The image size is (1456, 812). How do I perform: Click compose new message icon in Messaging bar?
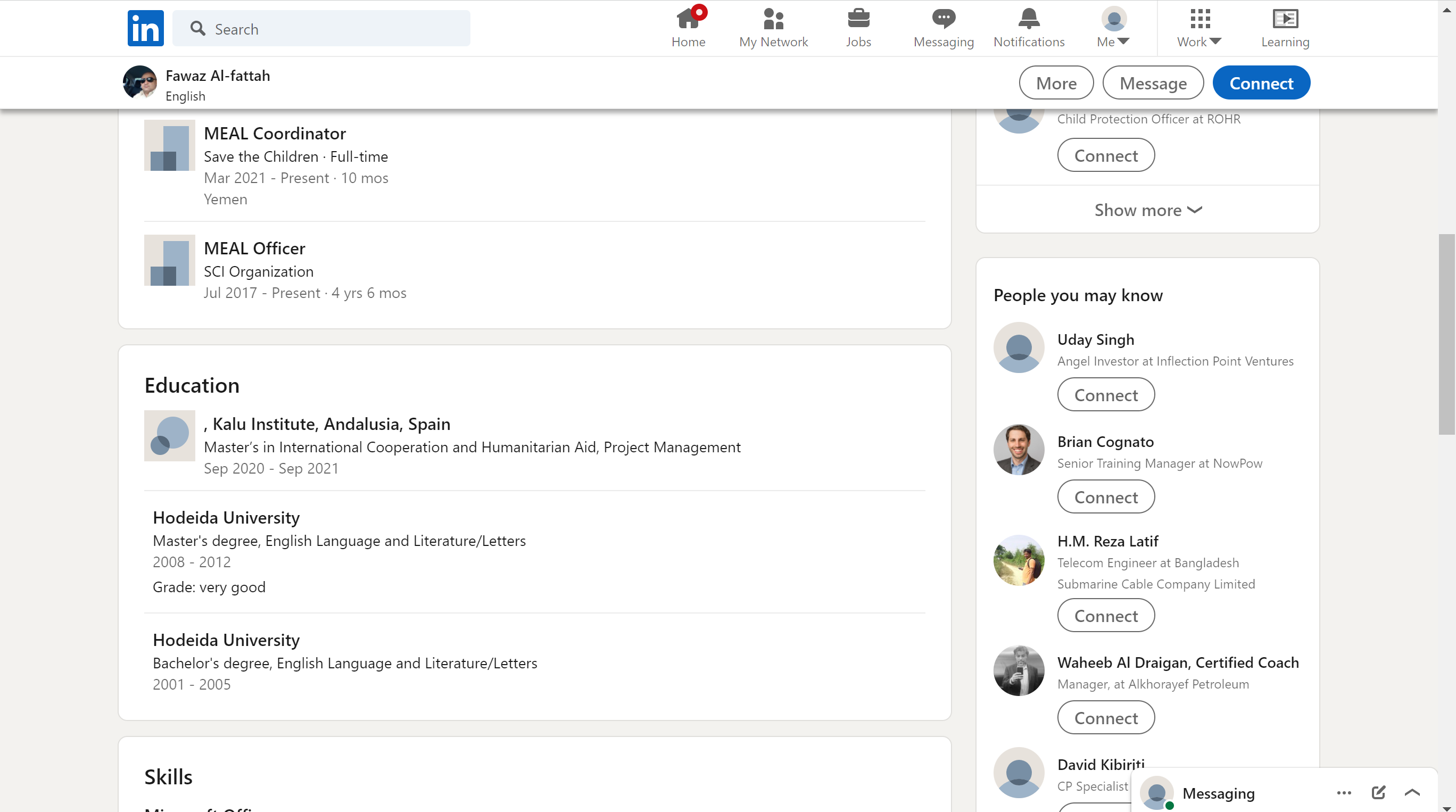pos(1378,792)
